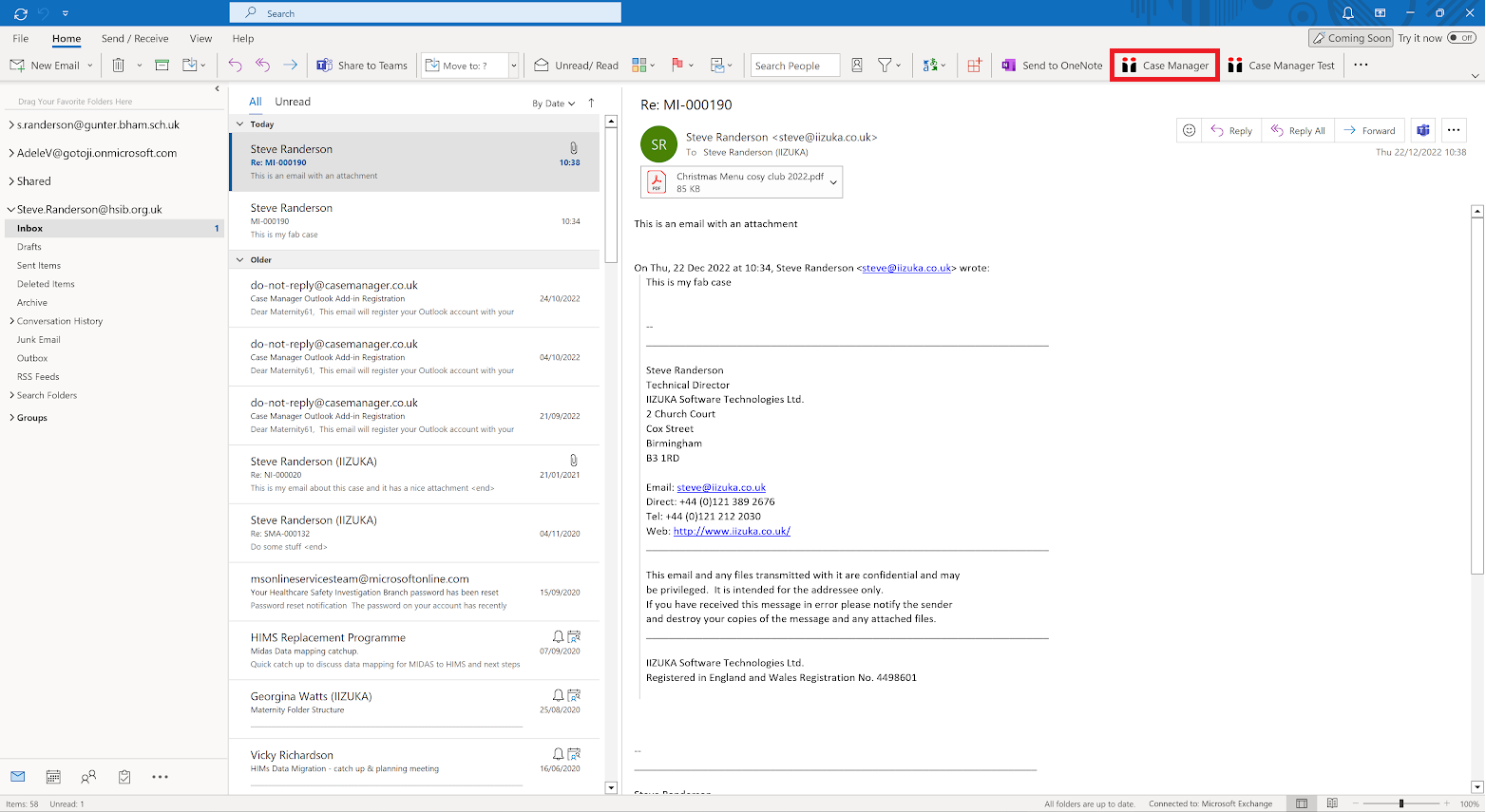This screenshot has height=812, width=1486.
Task: Mark message Unread/ Read
Action: coord(576,66)
